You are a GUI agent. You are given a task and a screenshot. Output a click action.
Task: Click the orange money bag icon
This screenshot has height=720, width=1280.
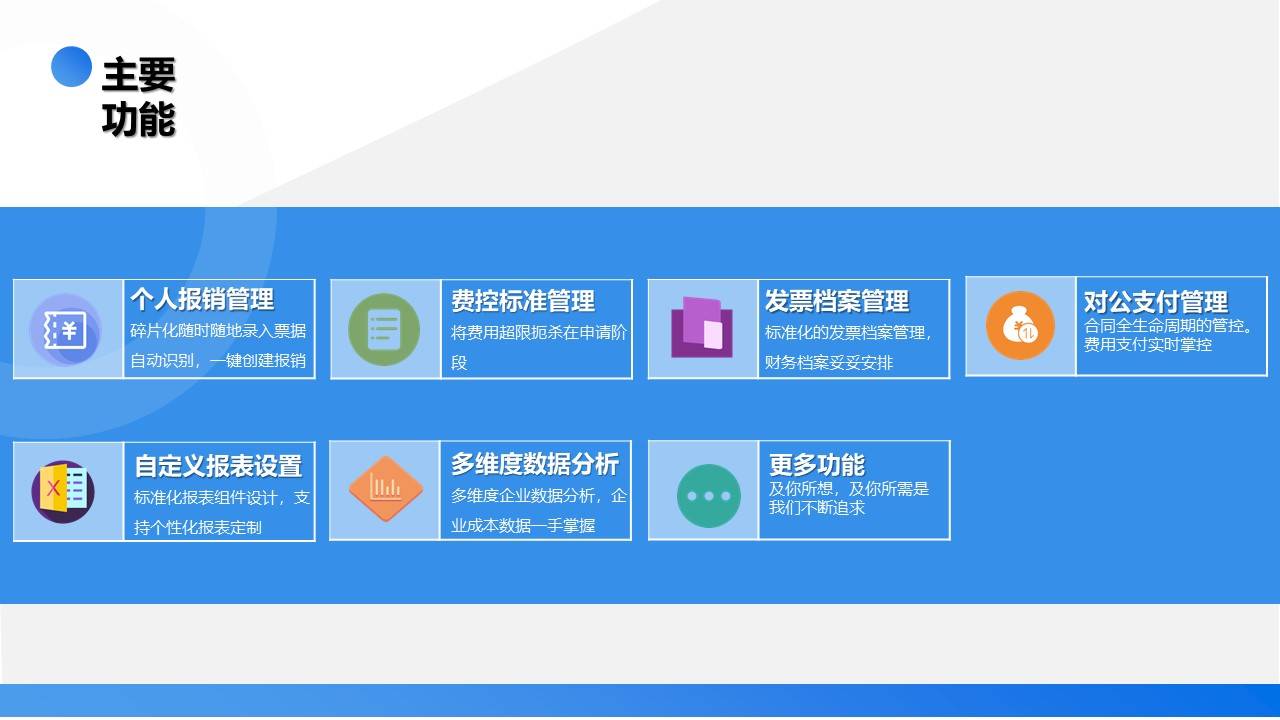(1020, 325)
